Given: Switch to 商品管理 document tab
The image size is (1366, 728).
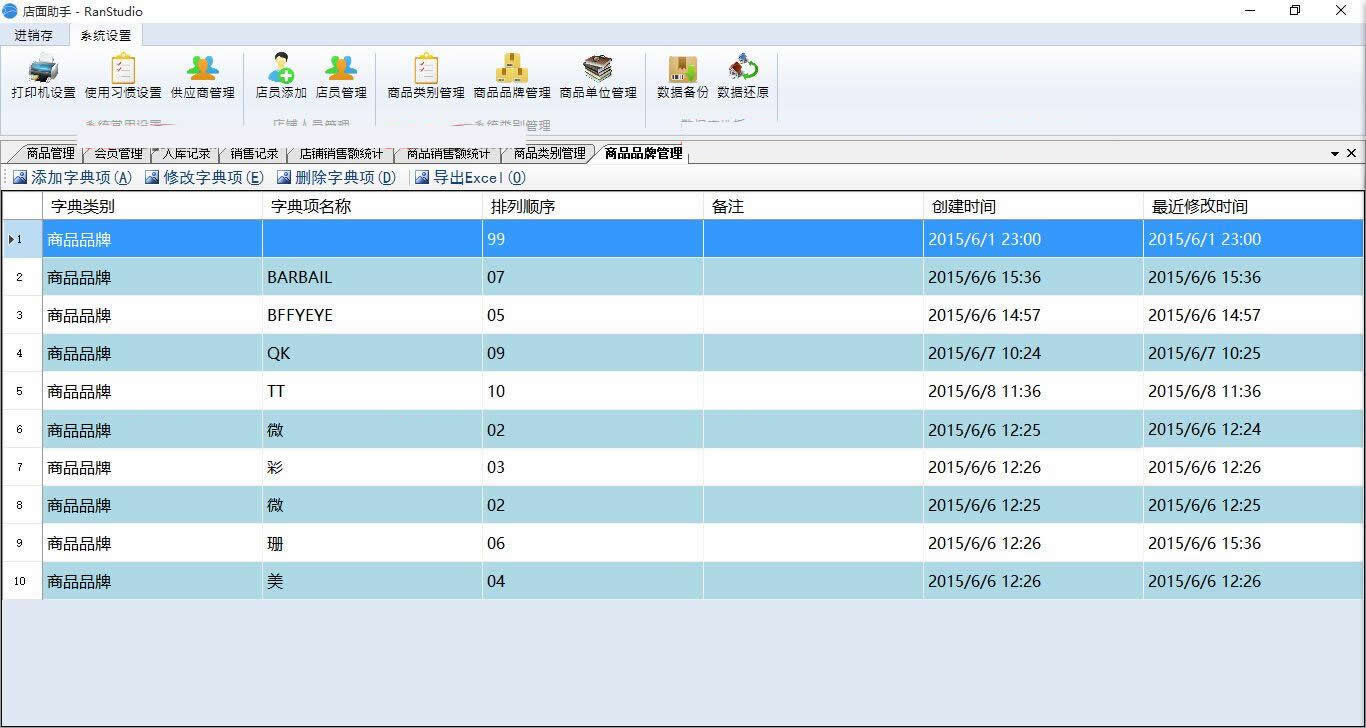Looking at the screenshot, I should click(x=50, y=154).
